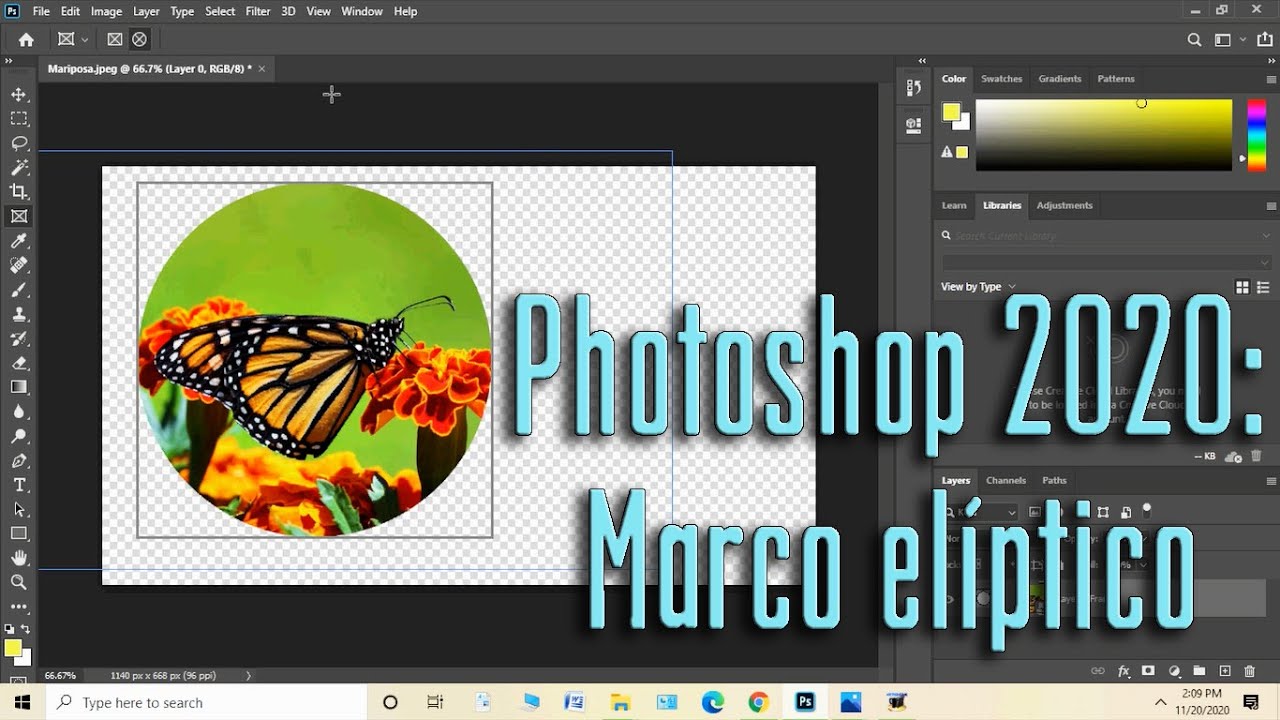
Task: Click the Add layer style fx button
Action: tap(1124, 671)
